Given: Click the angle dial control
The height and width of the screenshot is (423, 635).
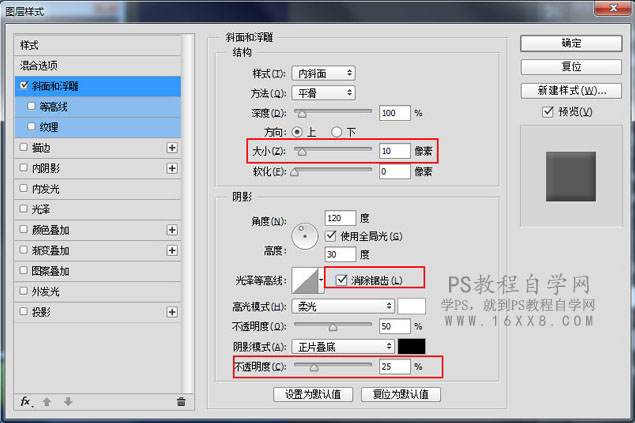Looking at the screenshot, I should 305,236.
